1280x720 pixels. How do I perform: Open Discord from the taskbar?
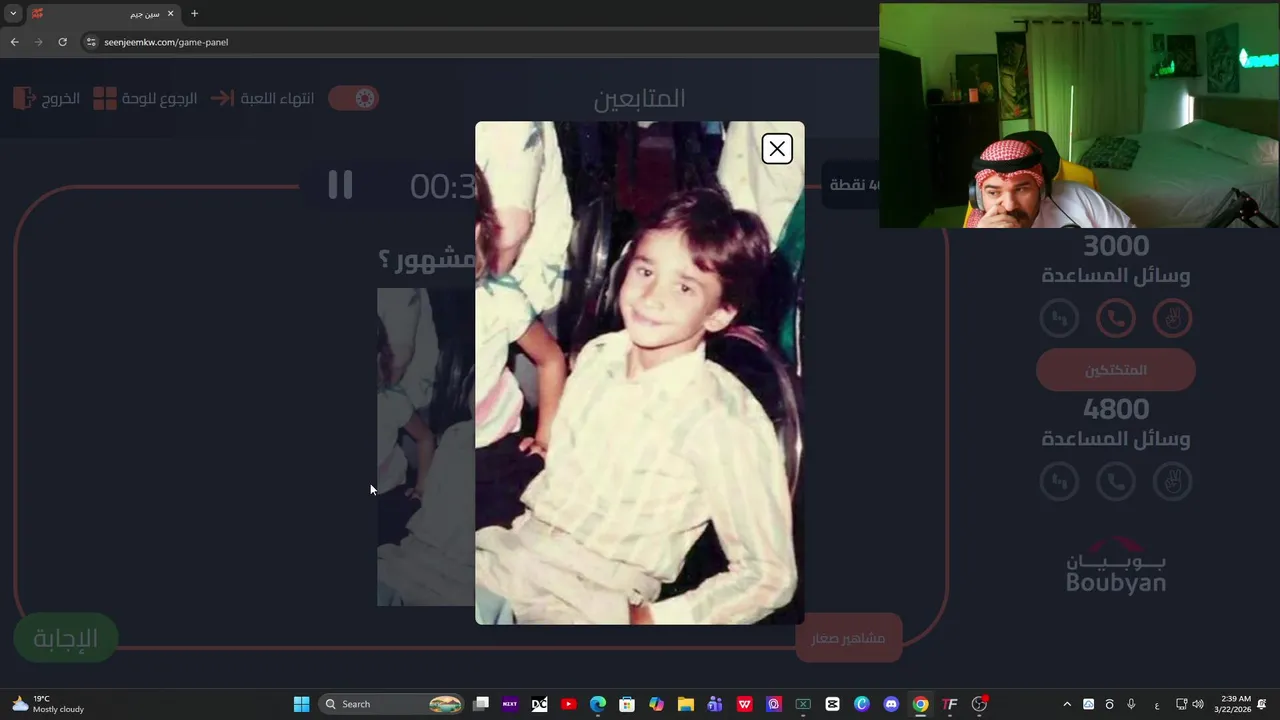tap(891, 704)
